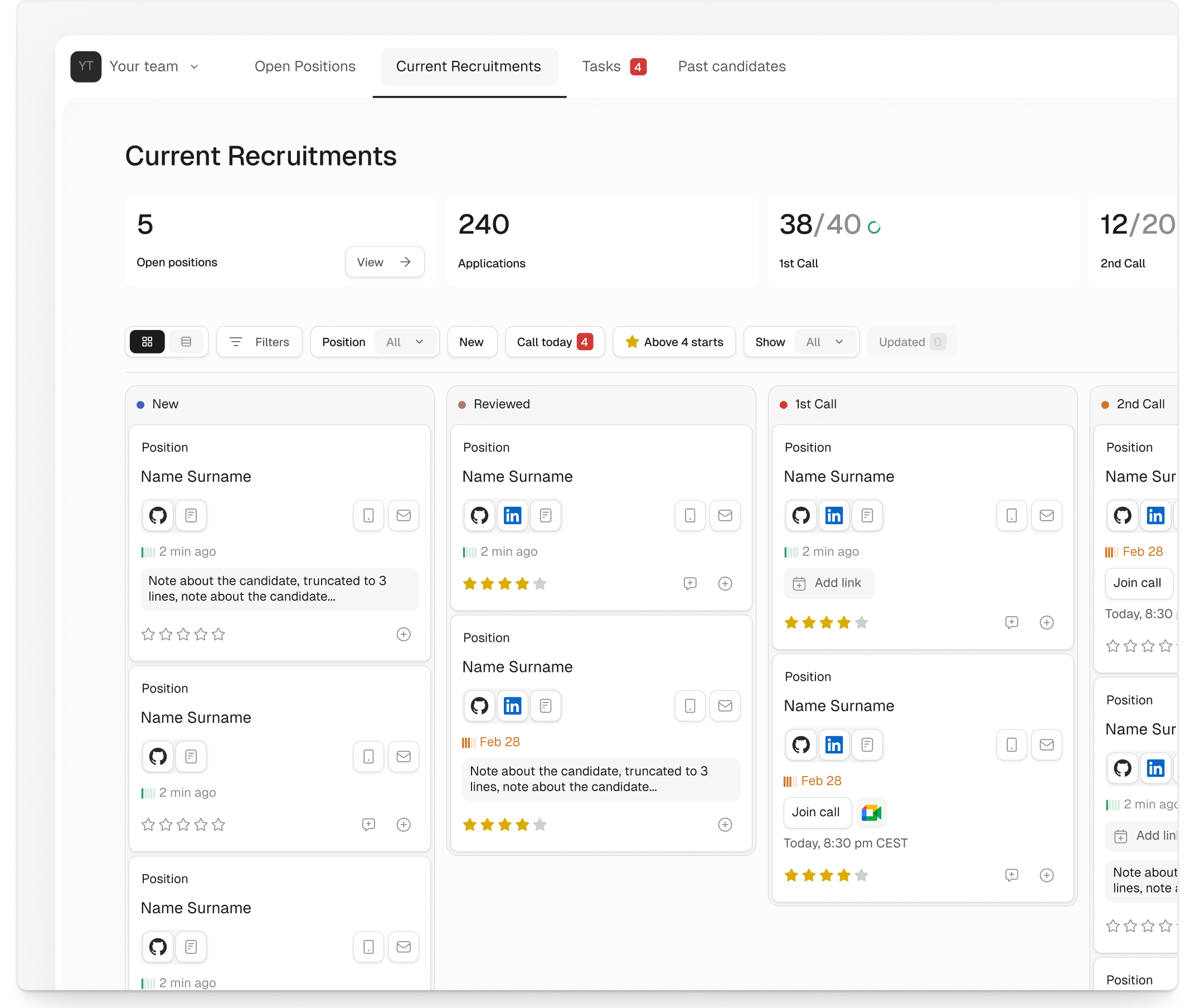Click Add link in 2nd Call column
This screenshot has width=1195, height=1008.
pyautogui.click(x=1142, y=836)
